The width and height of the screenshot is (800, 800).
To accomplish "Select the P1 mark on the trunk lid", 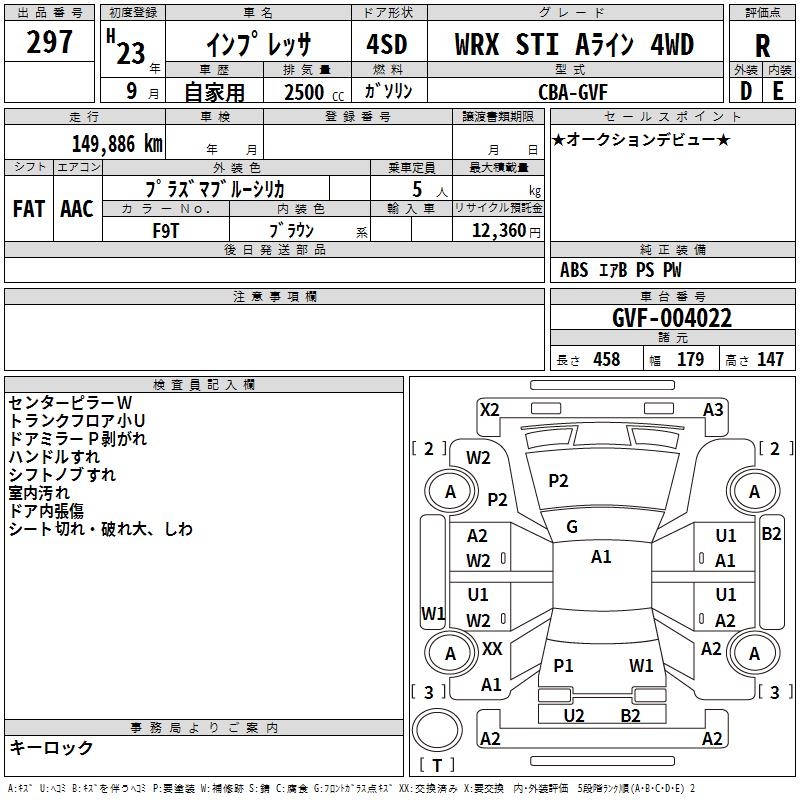I will click(x=563, y=666).
